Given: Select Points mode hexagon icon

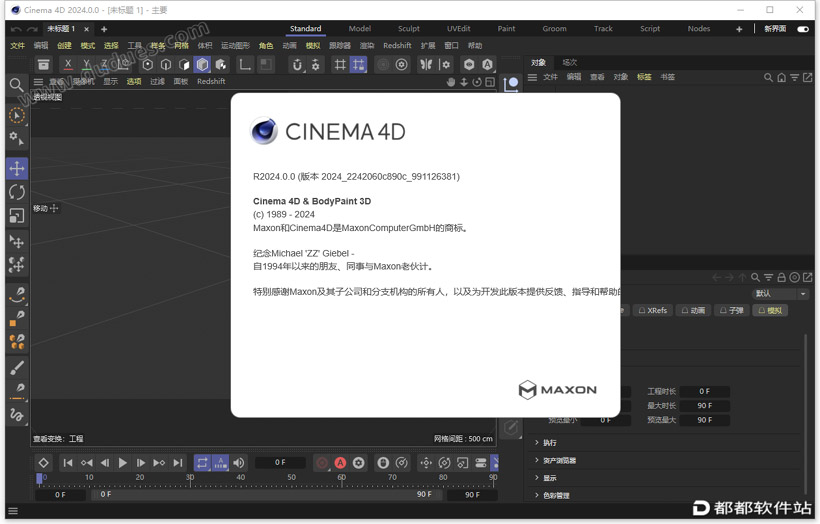Looking at the screenshot, I should [147, 65].
